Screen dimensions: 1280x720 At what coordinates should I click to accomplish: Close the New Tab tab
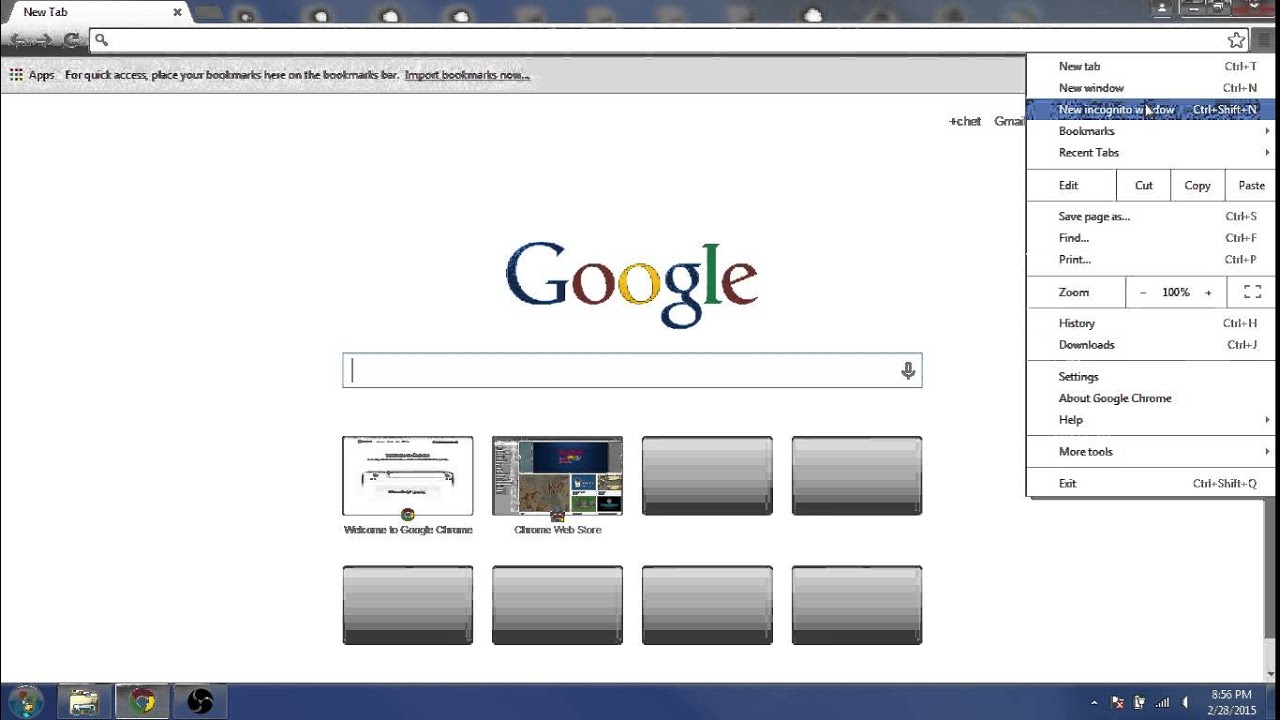click(178, 12)
